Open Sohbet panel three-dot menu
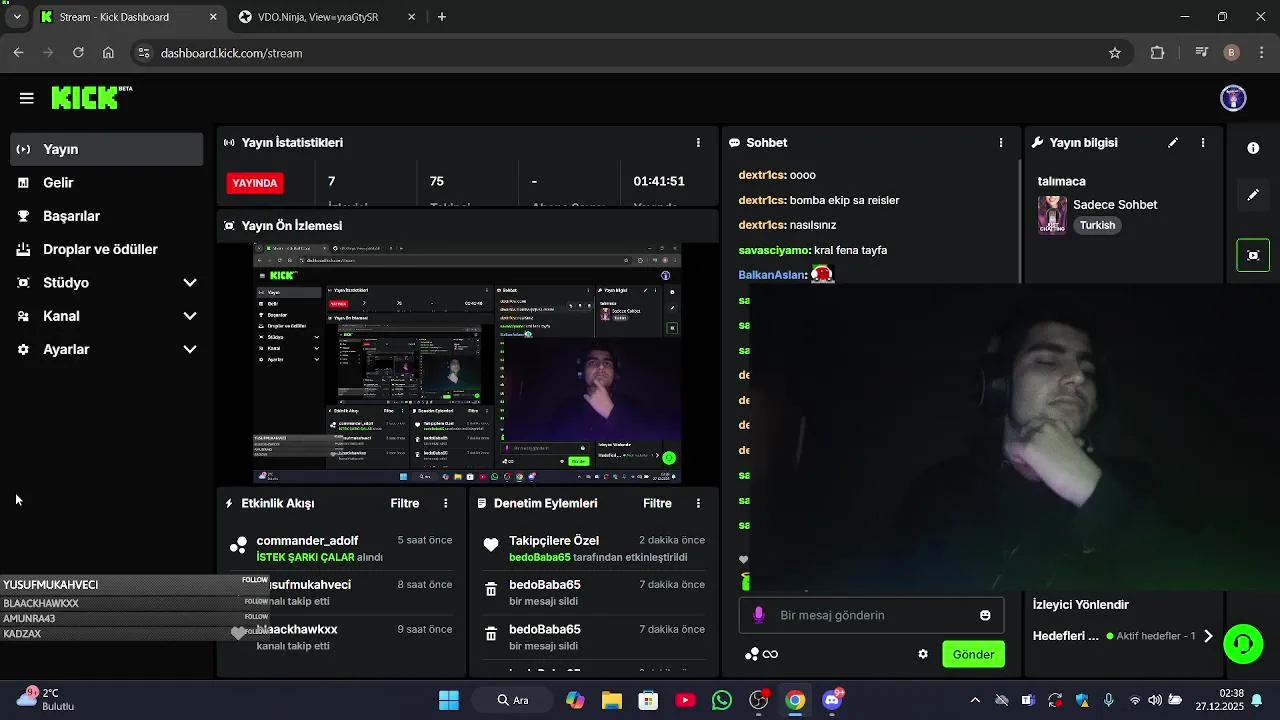 (x=1000, y=143)
